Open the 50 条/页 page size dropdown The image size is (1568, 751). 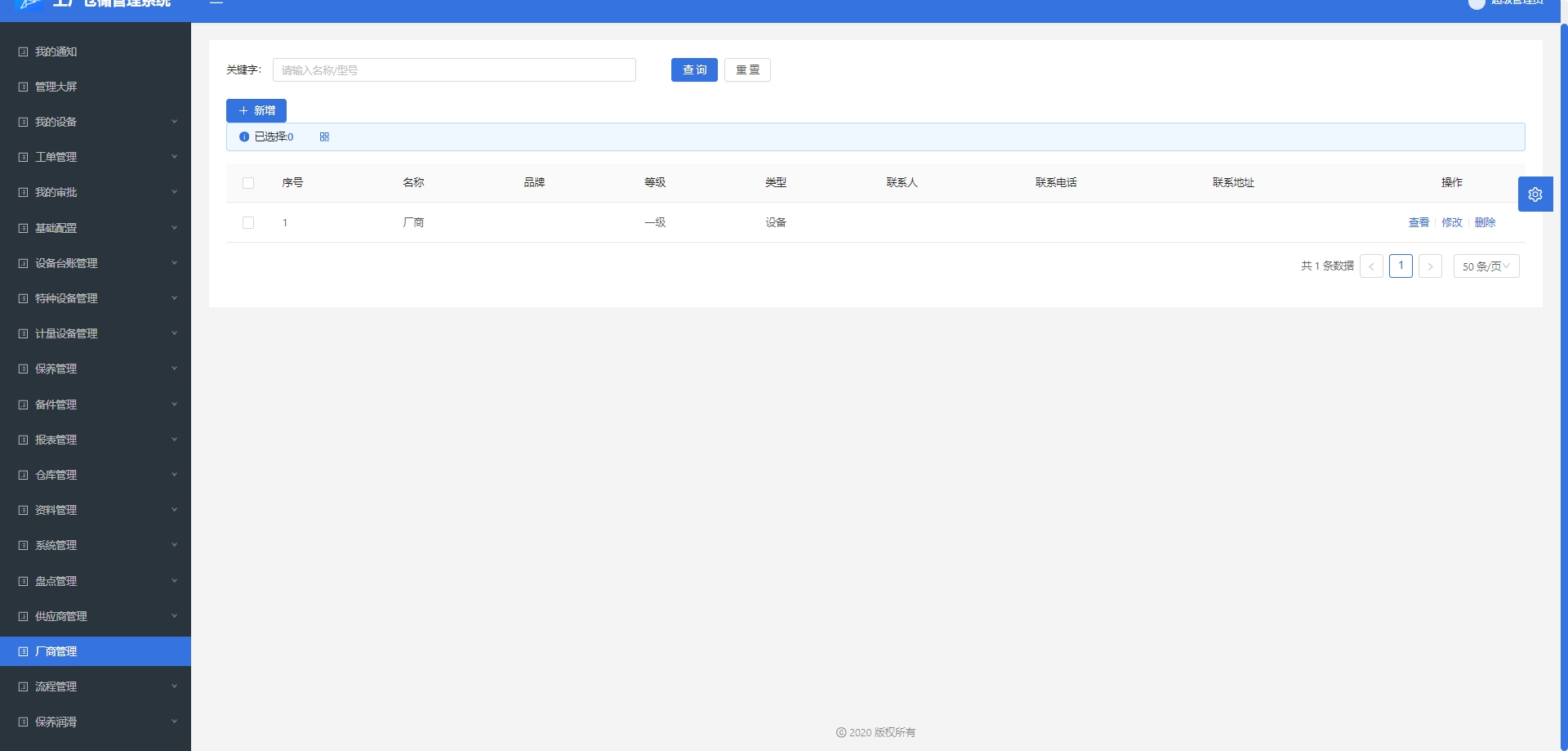1486,266
